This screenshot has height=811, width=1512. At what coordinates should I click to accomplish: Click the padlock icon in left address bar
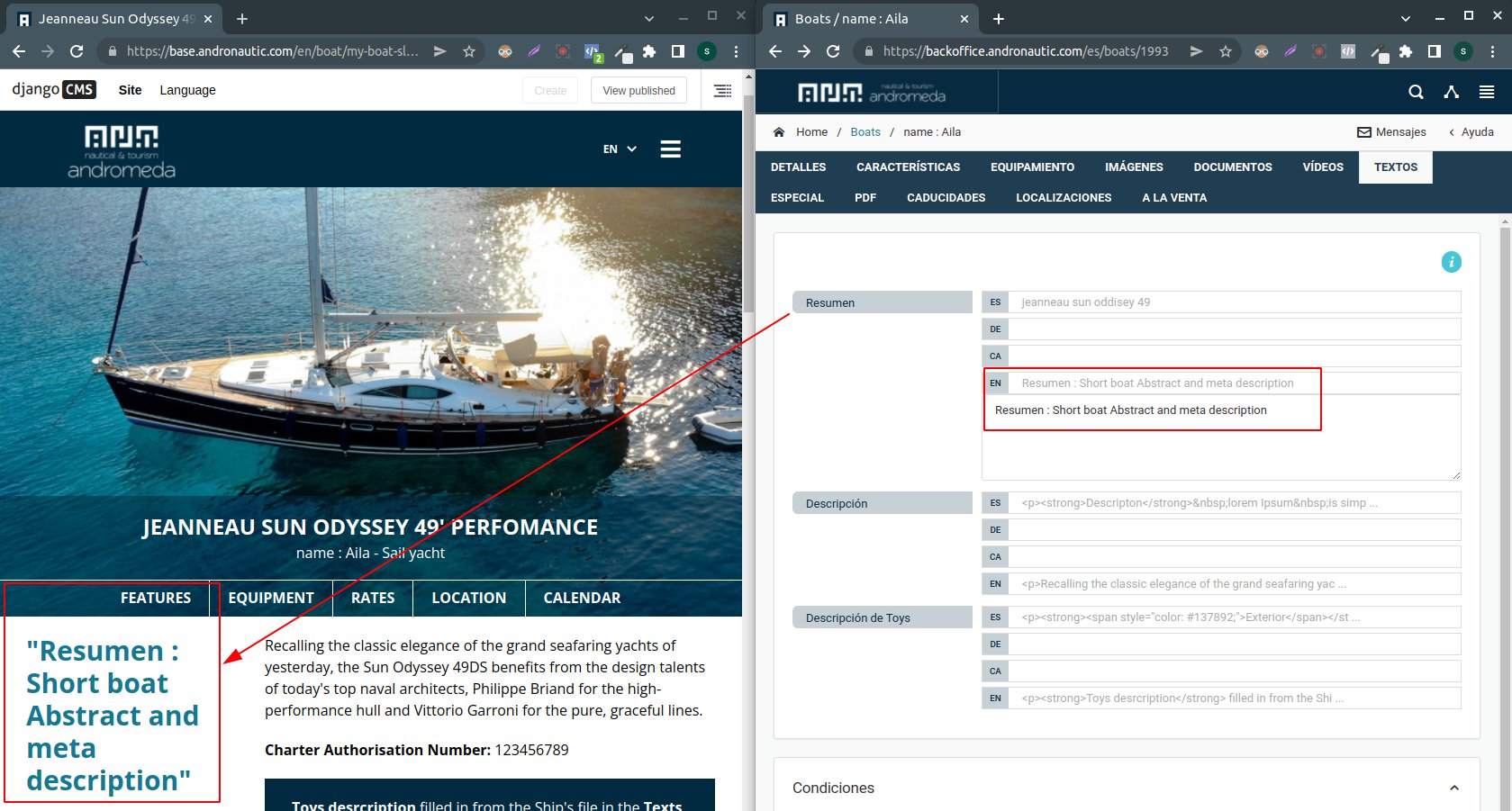pyautogui.click(x=113, y=51)
